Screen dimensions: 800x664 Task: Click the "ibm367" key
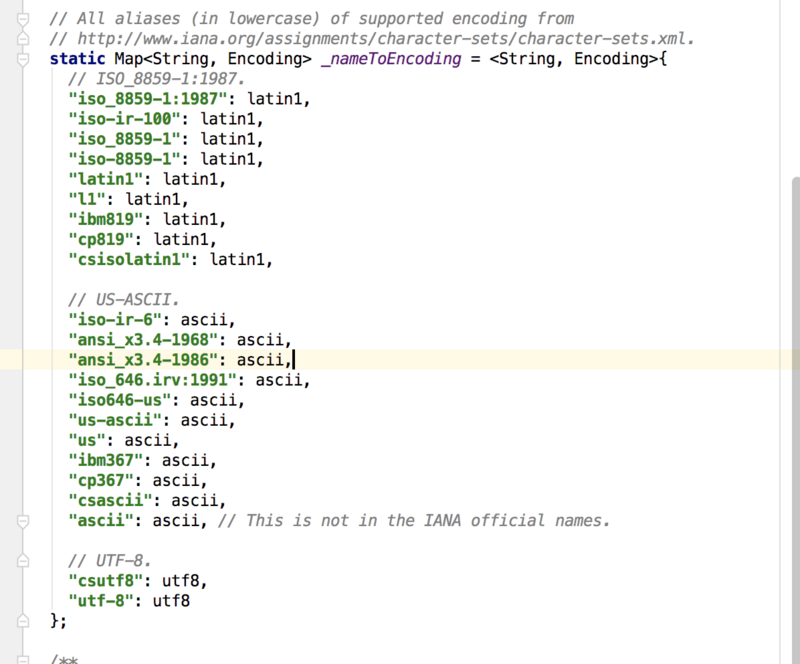tap(106, 461)
